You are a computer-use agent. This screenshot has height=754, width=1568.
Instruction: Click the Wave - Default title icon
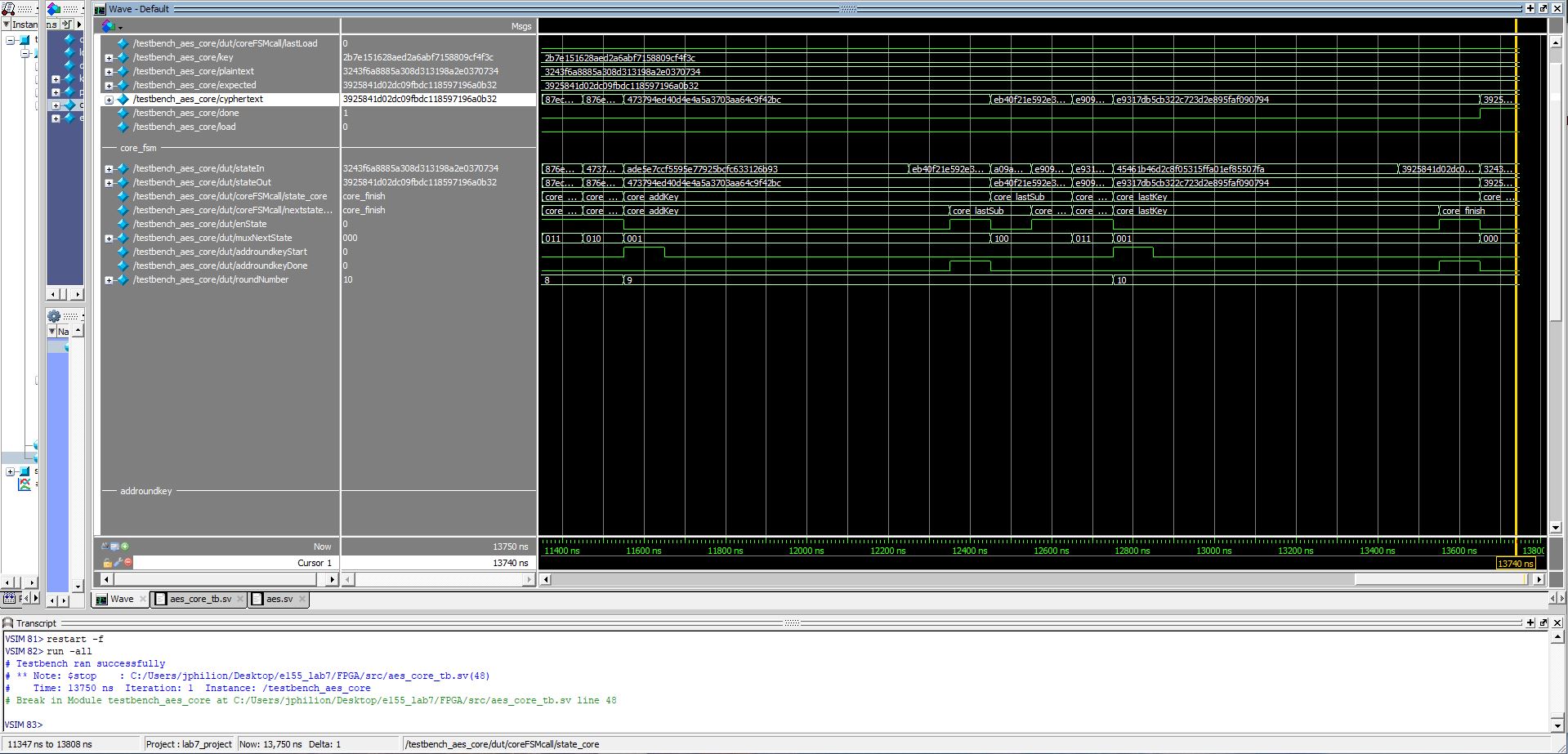(x=101, y=9)
